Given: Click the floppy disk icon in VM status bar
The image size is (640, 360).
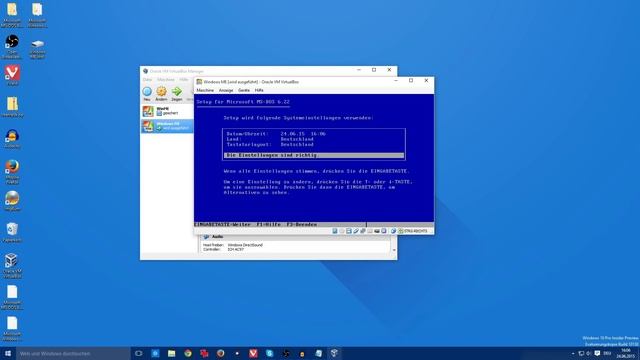Looking at the screenshot, I should tap(349, 231).
